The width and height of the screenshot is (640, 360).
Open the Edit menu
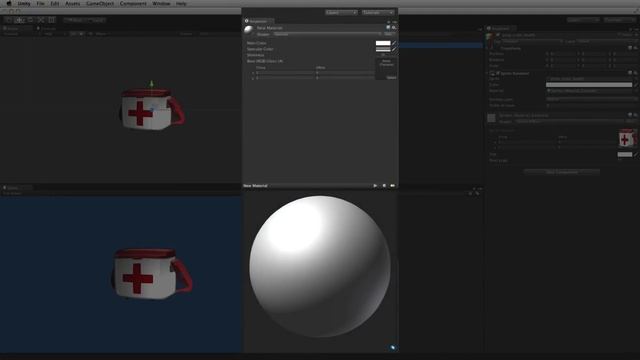[55, 3]
